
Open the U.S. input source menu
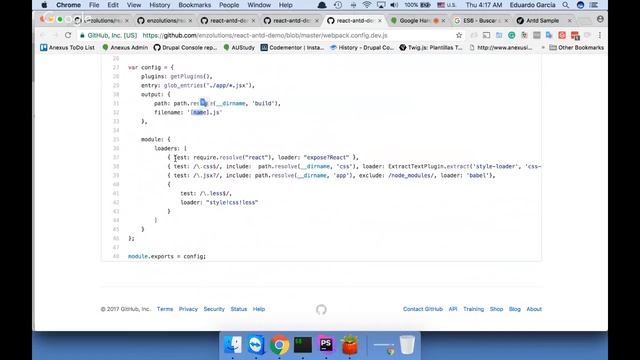point(446,5)
